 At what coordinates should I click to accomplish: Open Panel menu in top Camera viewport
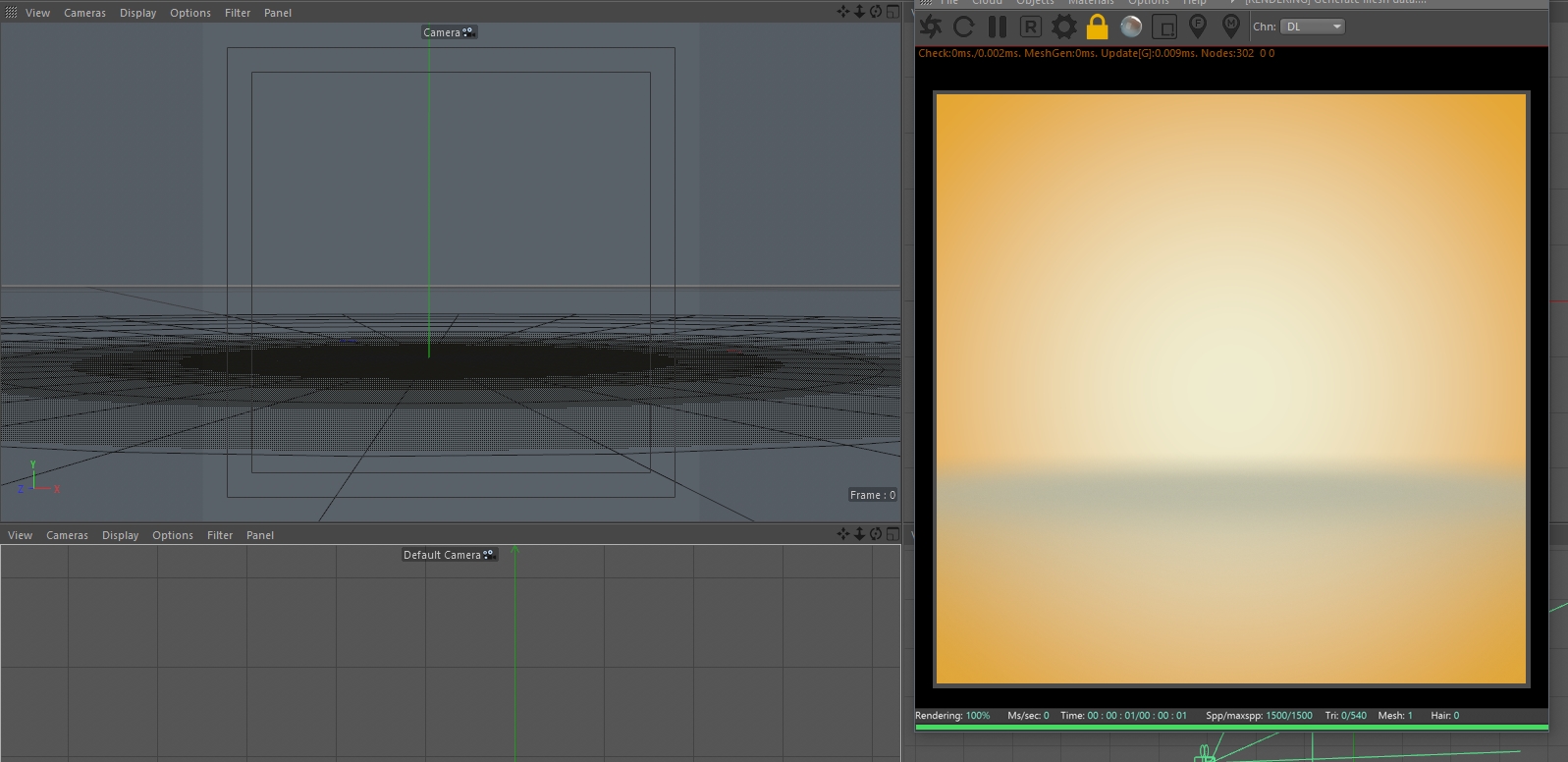click(278, 13)
